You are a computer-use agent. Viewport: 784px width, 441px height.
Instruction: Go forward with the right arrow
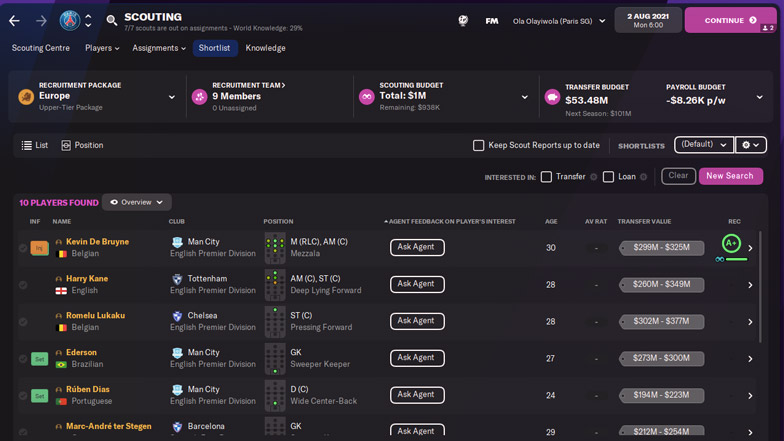click(x=42, y=20)
